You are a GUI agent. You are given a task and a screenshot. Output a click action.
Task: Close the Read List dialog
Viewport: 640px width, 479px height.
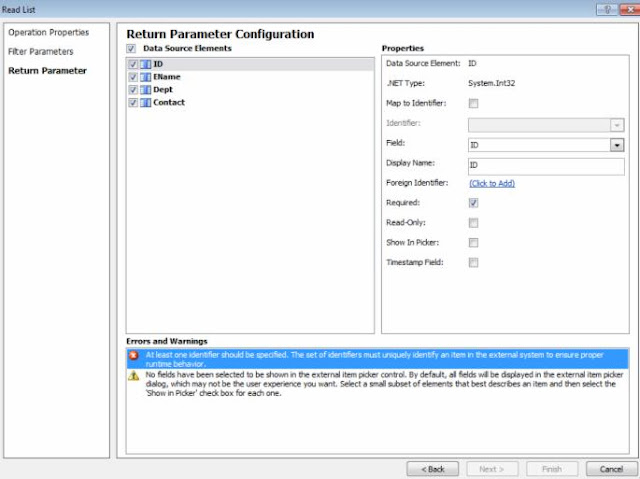[x=625, y=8]
